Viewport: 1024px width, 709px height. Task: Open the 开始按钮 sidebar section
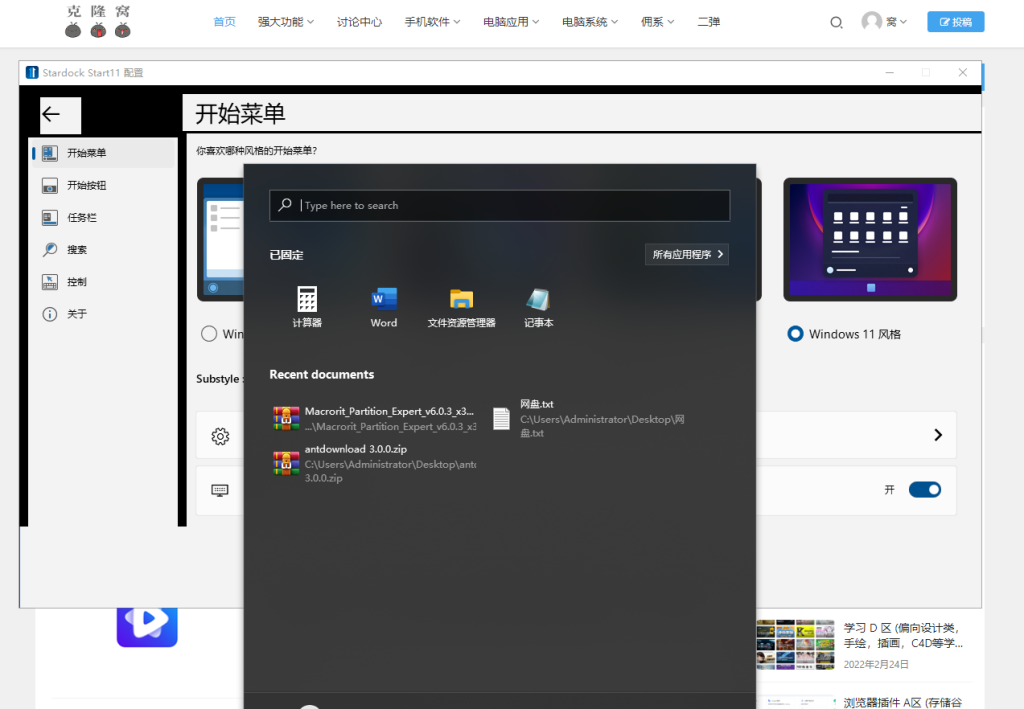(x=103, y=185)
